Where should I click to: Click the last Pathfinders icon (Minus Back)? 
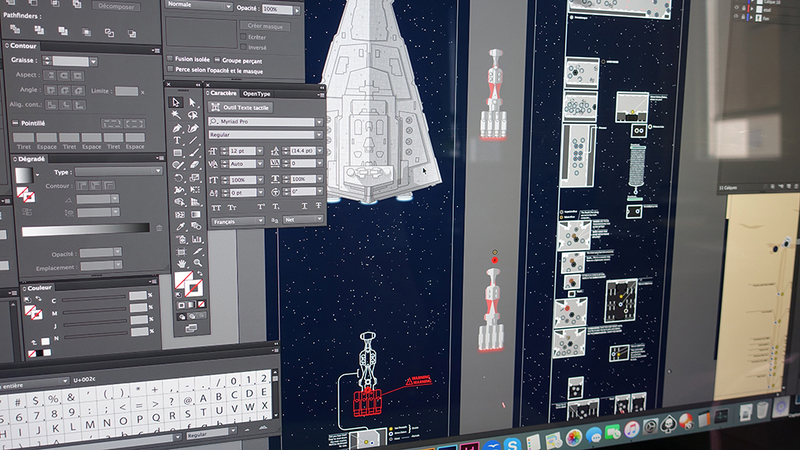pos(132,34)
